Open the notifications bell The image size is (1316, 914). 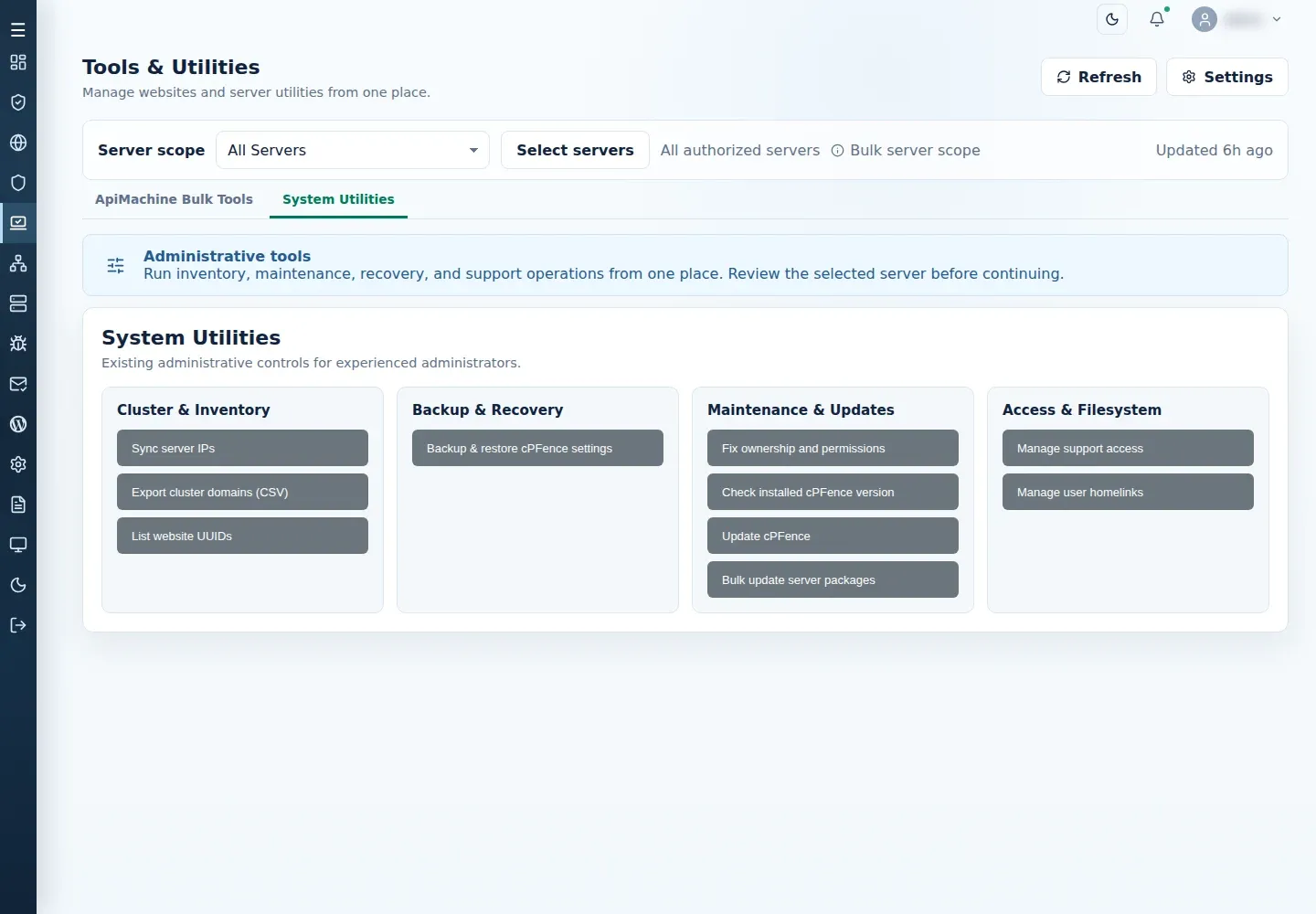pyautogui.click(x=1157, y=19)
